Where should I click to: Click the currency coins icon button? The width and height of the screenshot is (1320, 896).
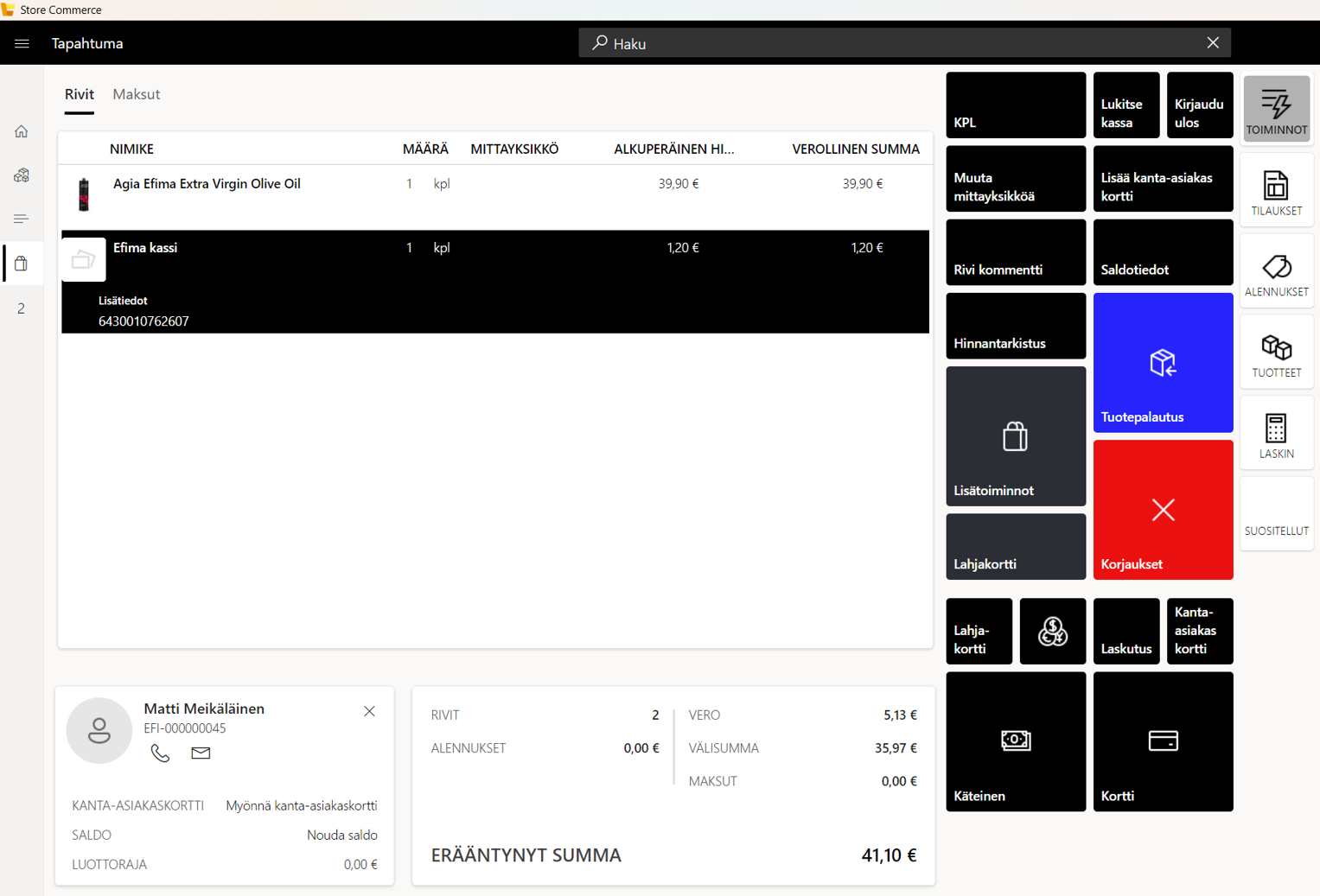coord(1053,631)
